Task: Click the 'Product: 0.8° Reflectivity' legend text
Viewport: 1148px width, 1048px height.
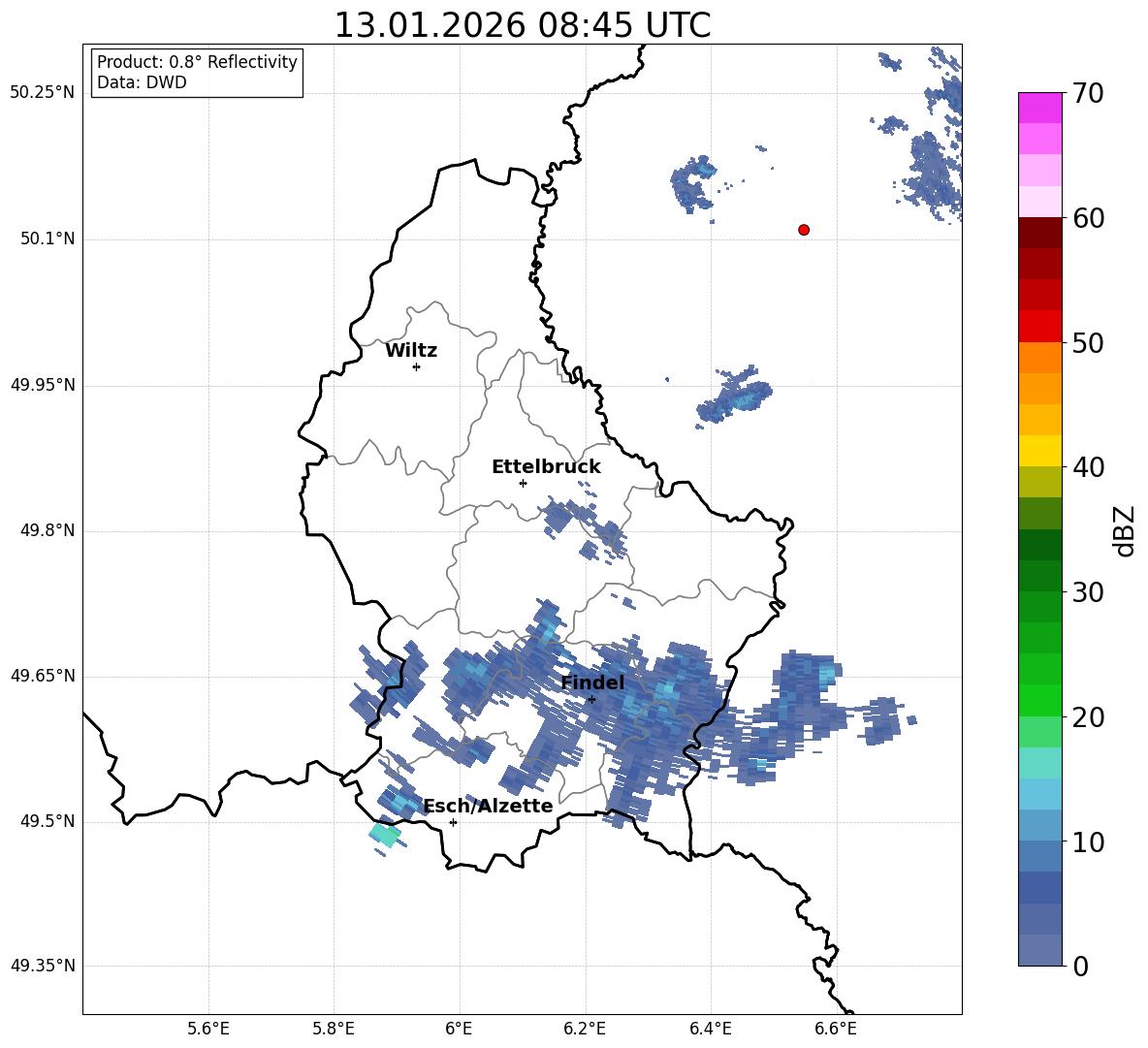Action: 197,62
